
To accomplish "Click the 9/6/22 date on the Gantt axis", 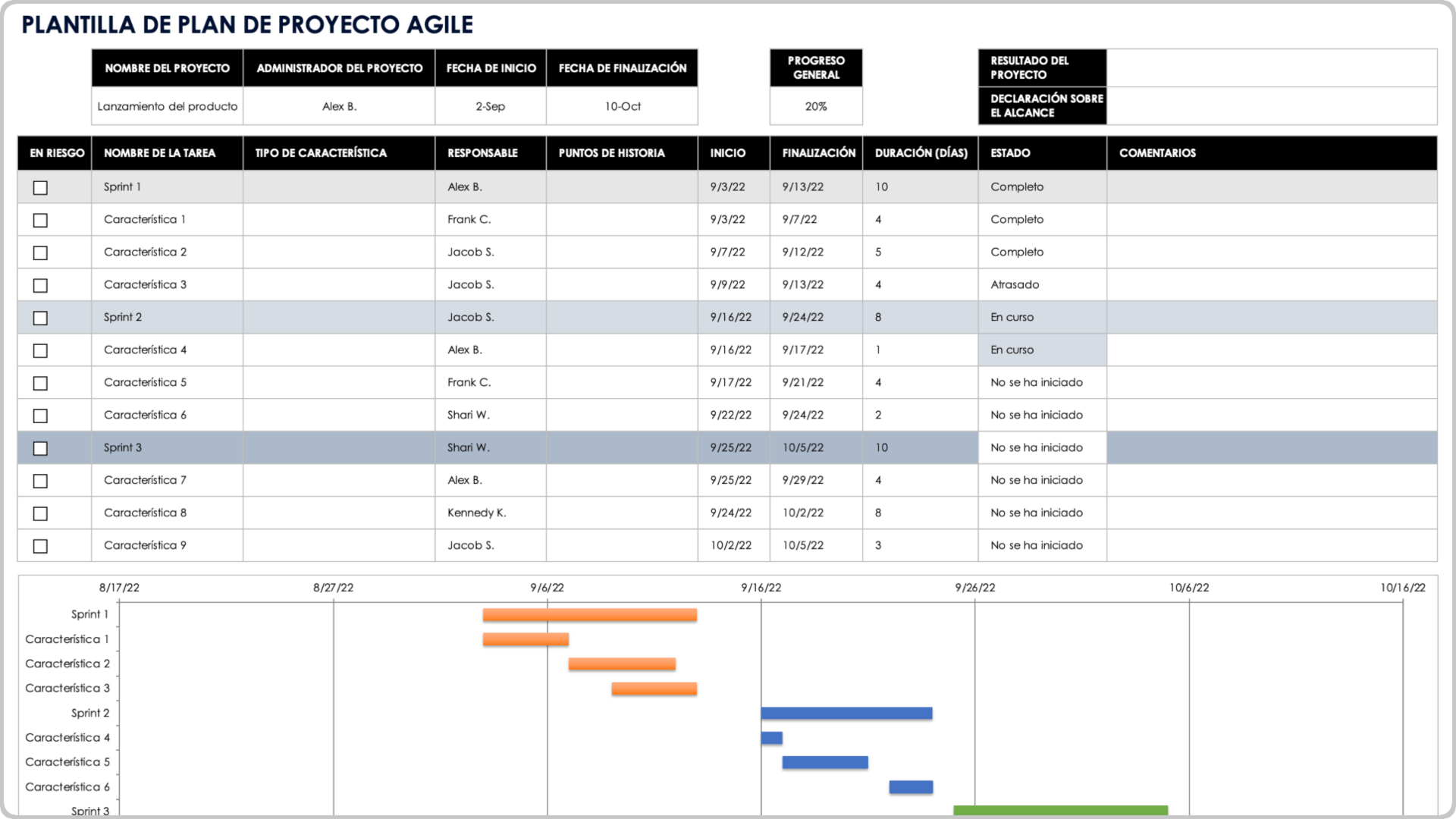I will (x=547, y=588).
